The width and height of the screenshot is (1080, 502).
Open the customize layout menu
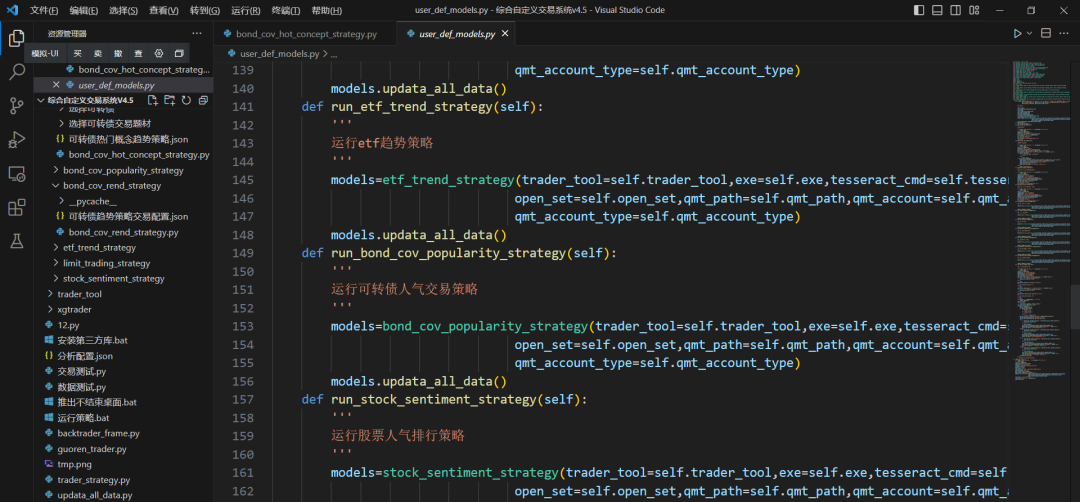click(x=974, y=10)
